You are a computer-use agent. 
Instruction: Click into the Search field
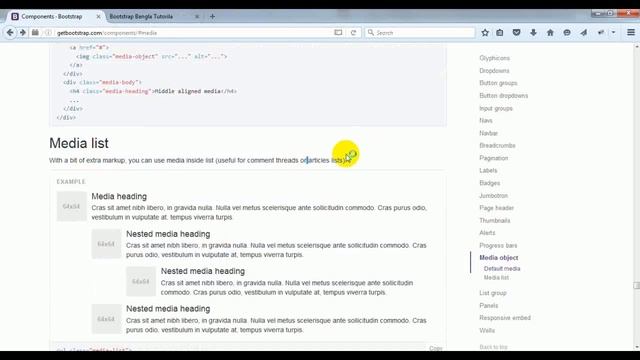(420, 33)
